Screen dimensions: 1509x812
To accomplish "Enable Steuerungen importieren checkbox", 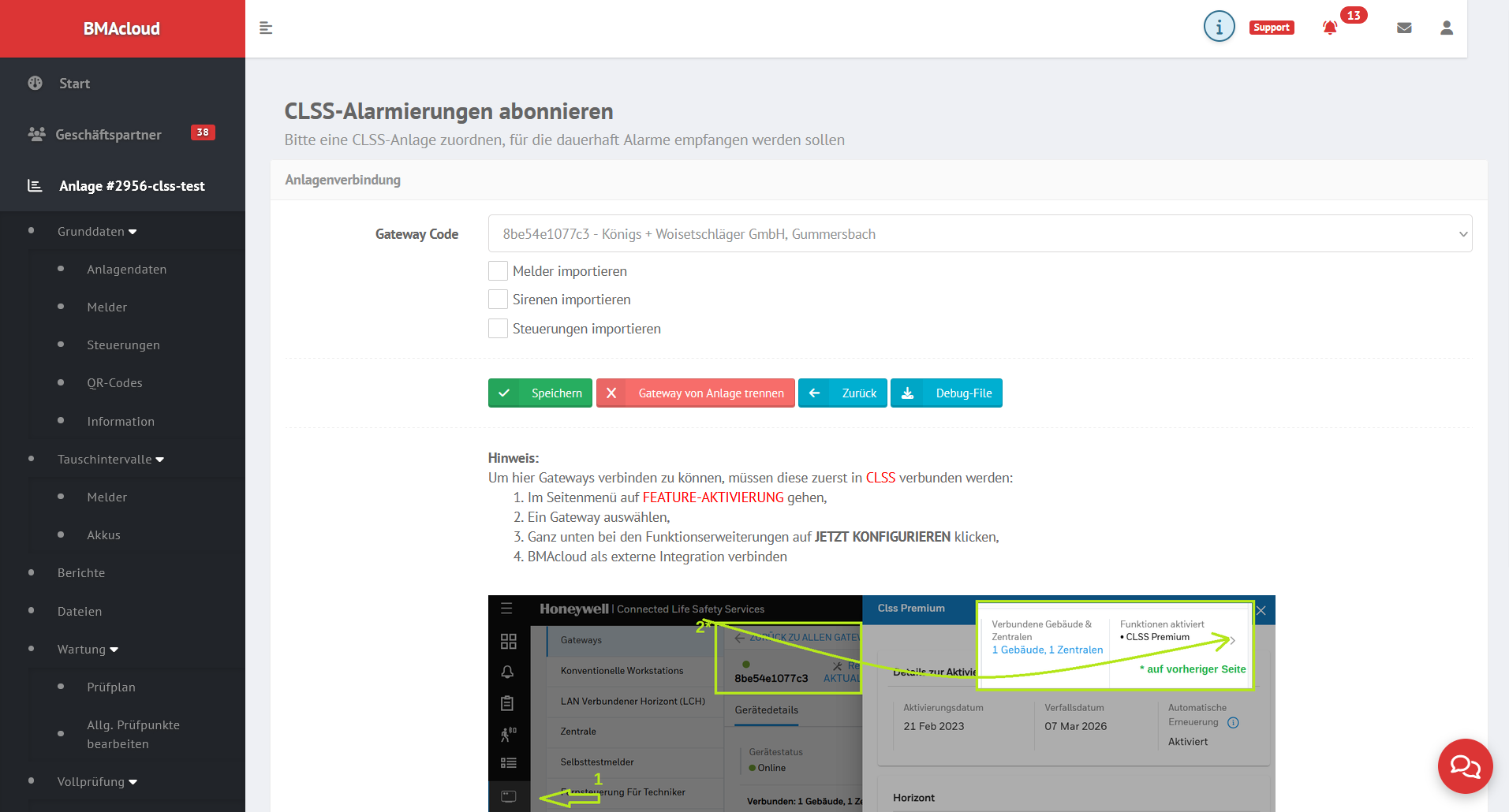I will [x=498, y=329].
